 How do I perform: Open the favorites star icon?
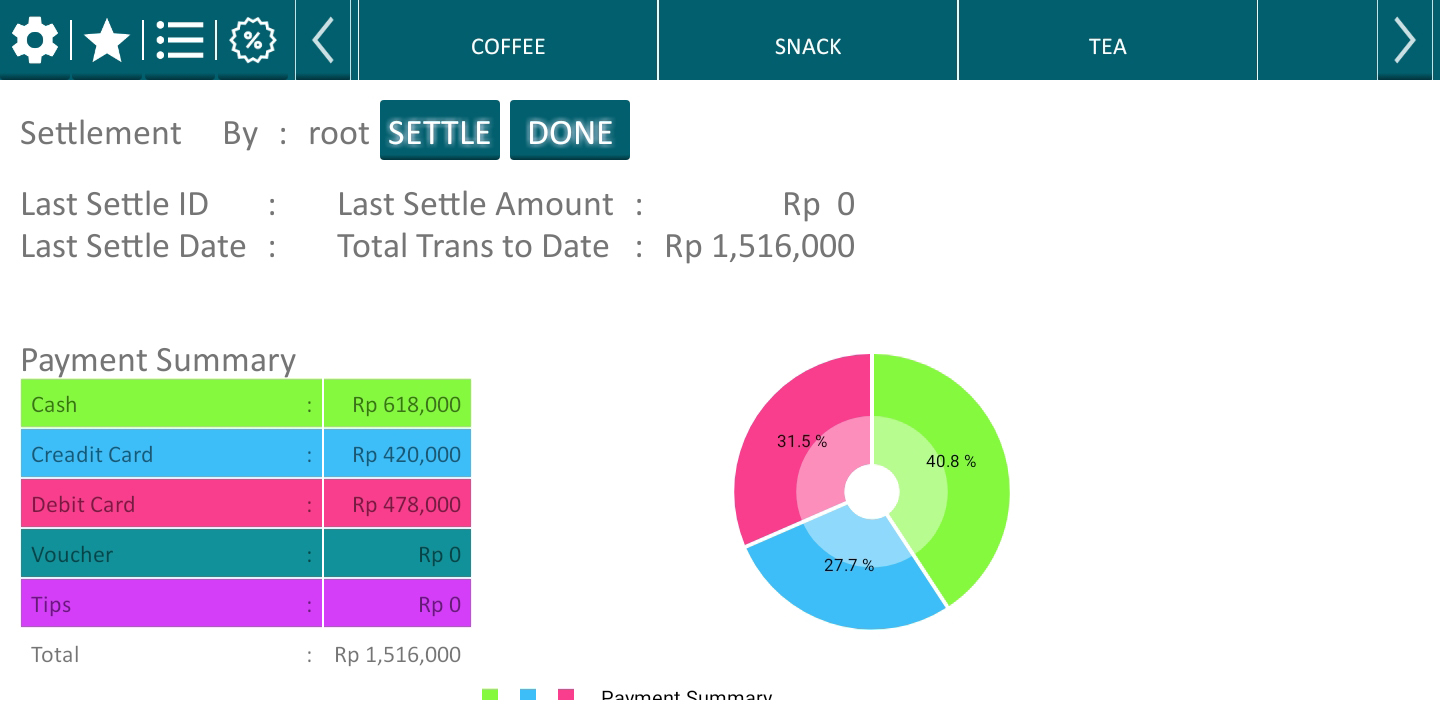click(107, 41)
